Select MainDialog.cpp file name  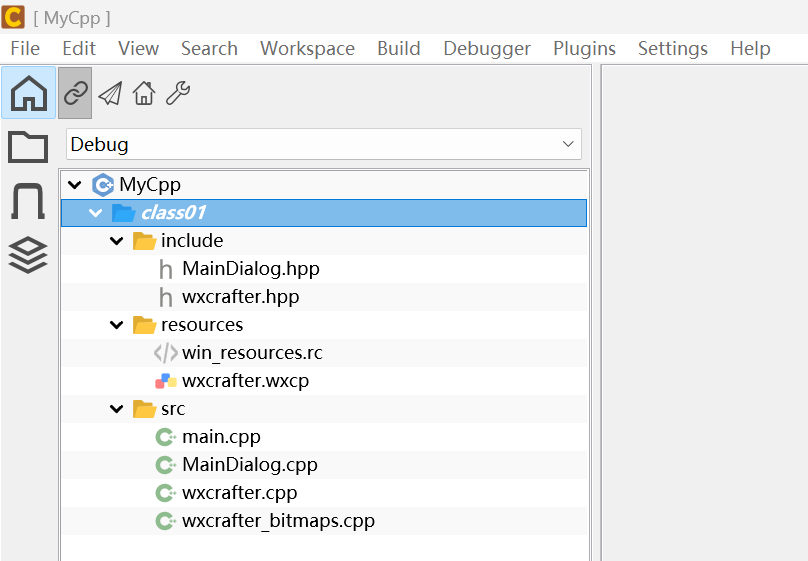point(249,465)
